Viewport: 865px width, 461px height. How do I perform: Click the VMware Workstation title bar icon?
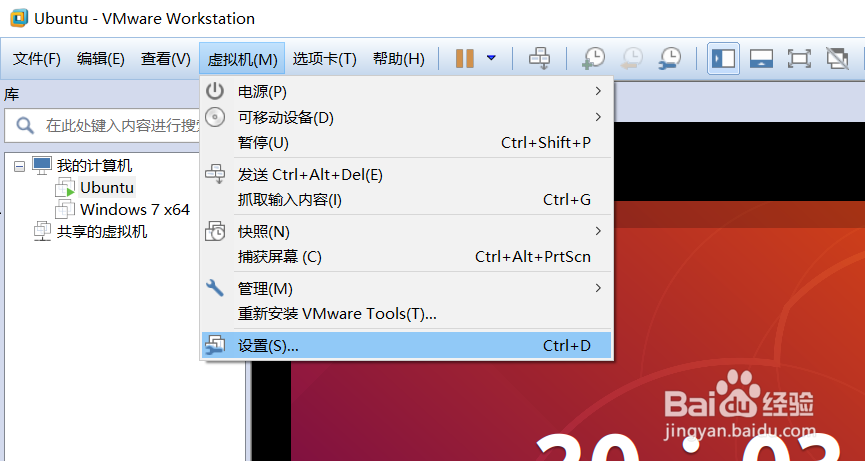click(19, 18)
